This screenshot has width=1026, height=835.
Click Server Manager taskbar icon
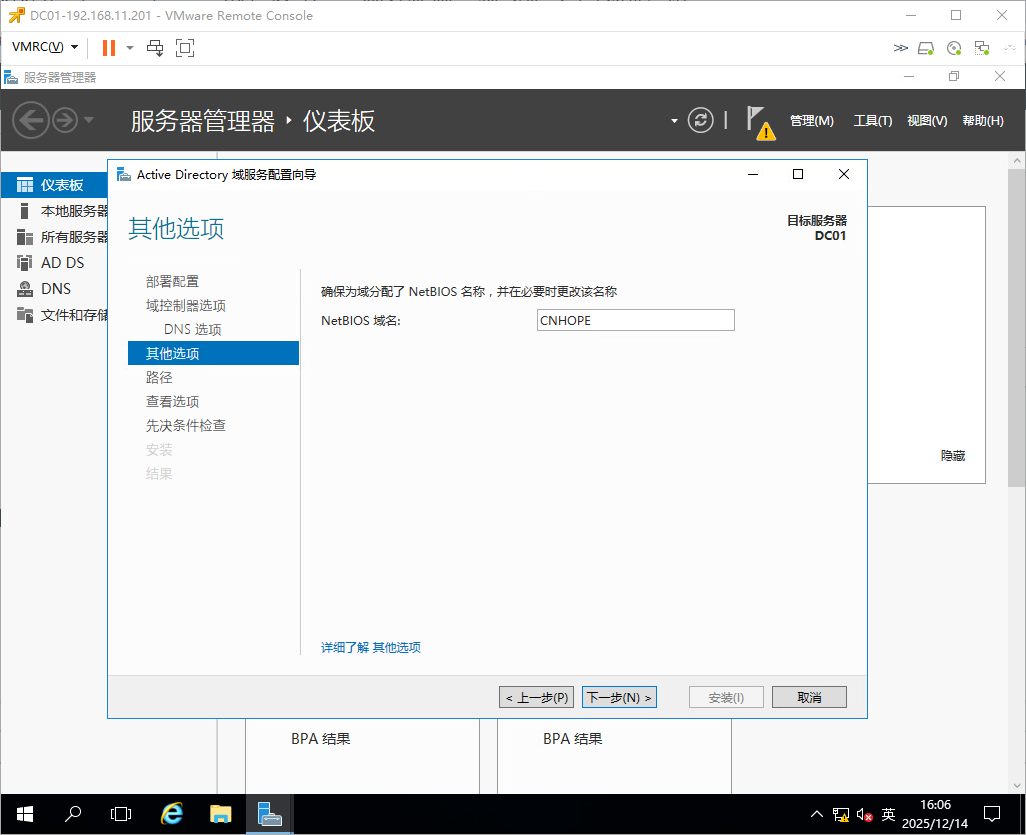click(x=270, y=814)
